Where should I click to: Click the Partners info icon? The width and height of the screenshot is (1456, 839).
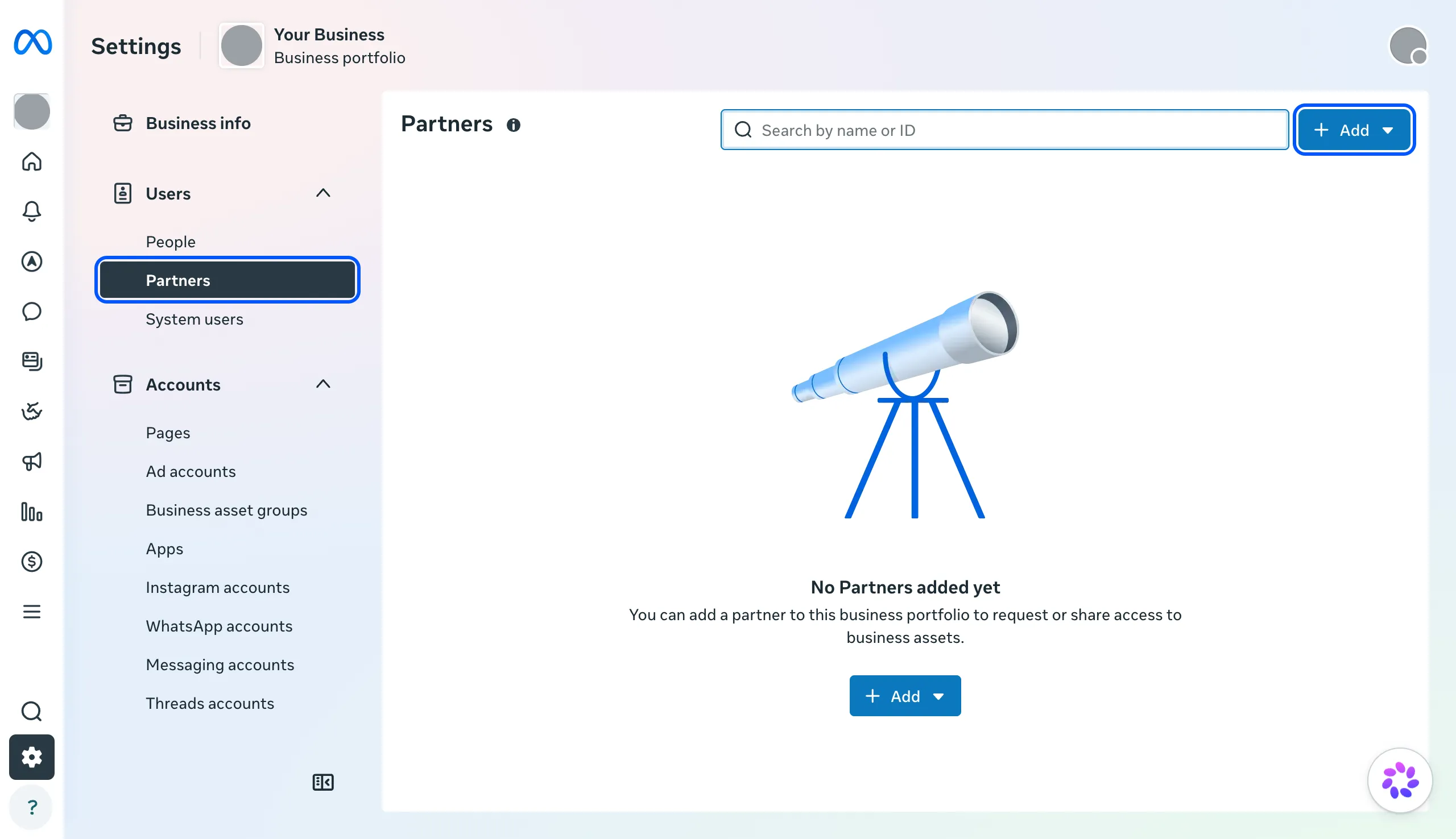coord(514,125)
